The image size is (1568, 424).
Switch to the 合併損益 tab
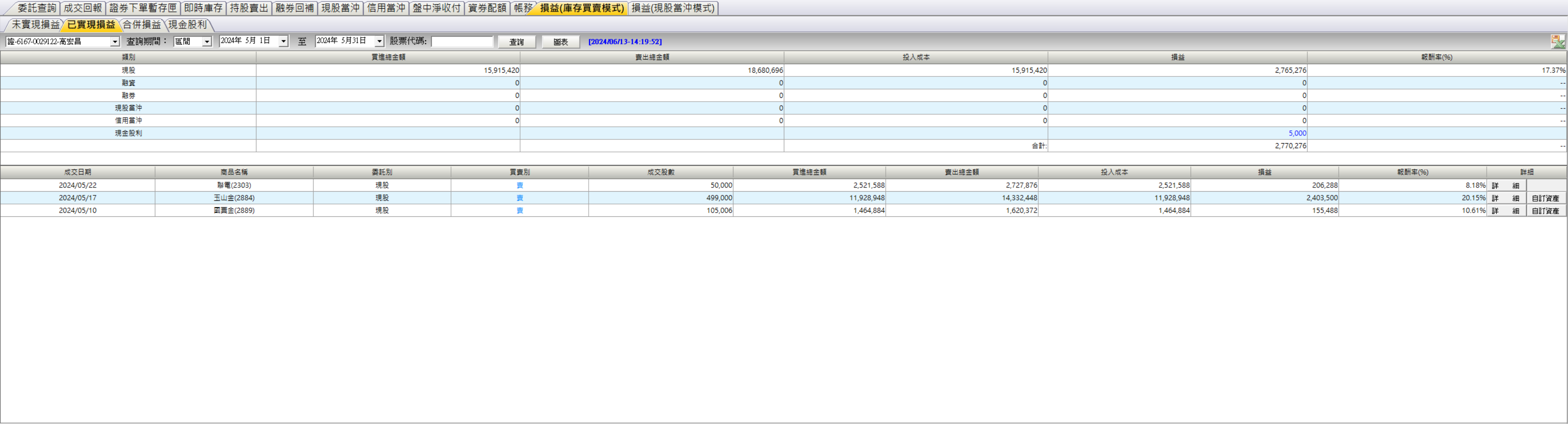point(141,25)
